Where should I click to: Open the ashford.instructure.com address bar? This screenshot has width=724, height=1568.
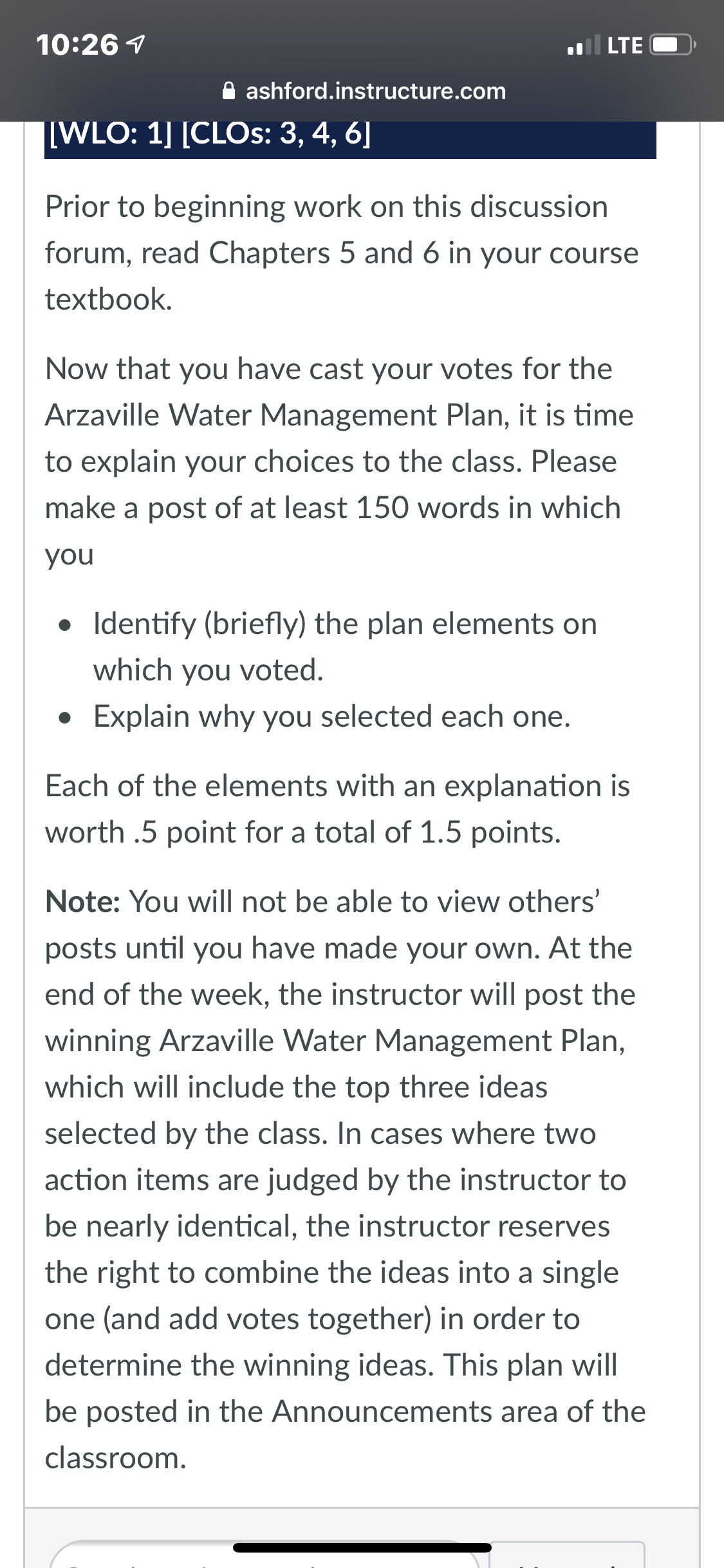(364, 91)
